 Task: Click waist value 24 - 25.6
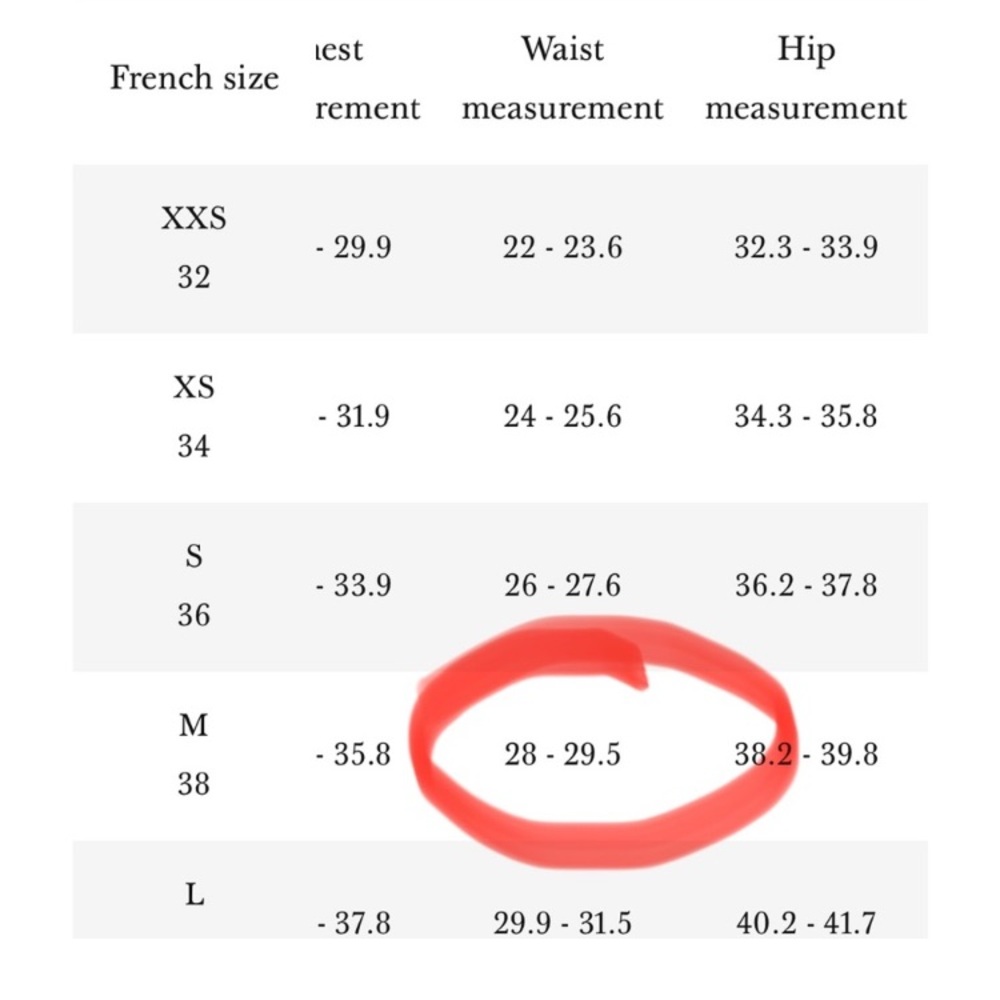click(x=562, y=416)
